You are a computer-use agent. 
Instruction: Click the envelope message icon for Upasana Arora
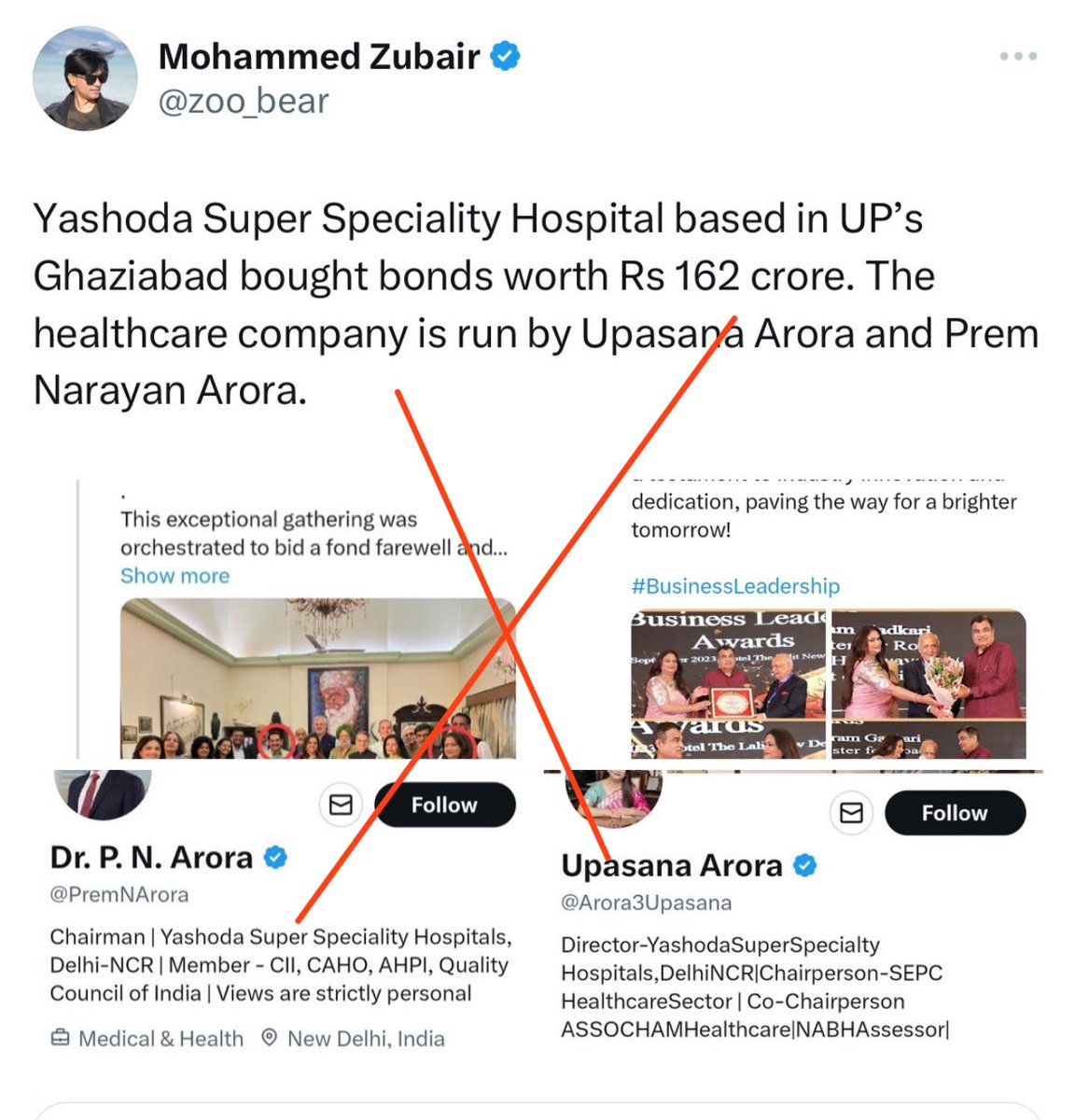click(851, 813)
